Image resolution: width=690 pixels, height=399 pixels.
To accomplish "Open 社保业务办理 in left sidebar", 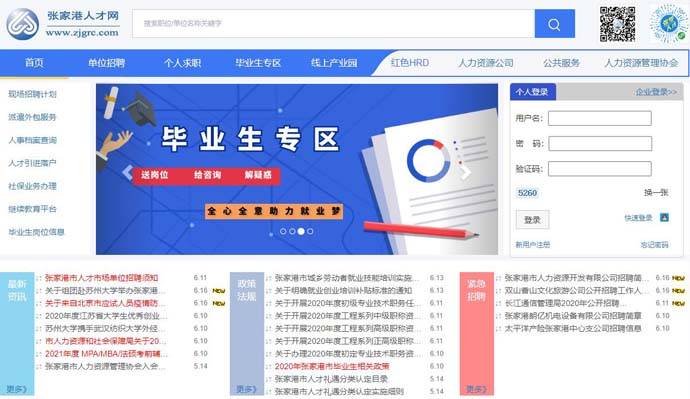I will click(x=33, y=186).
